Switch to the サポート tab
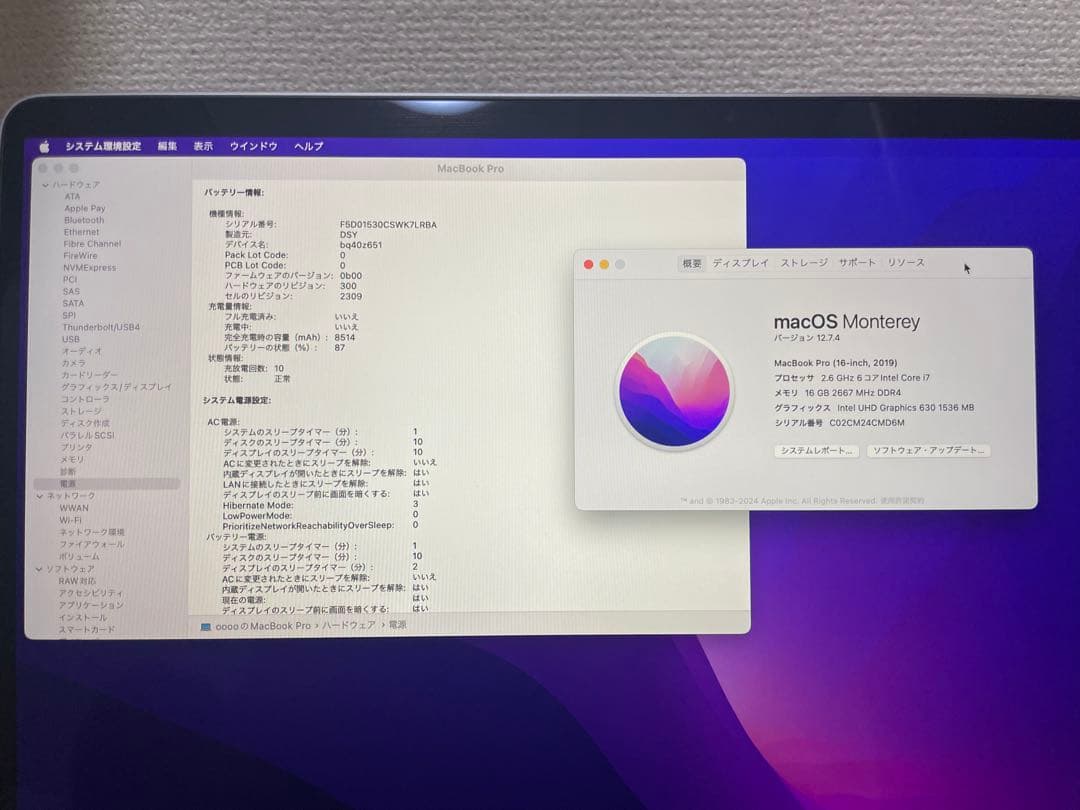 pos(857,262)
